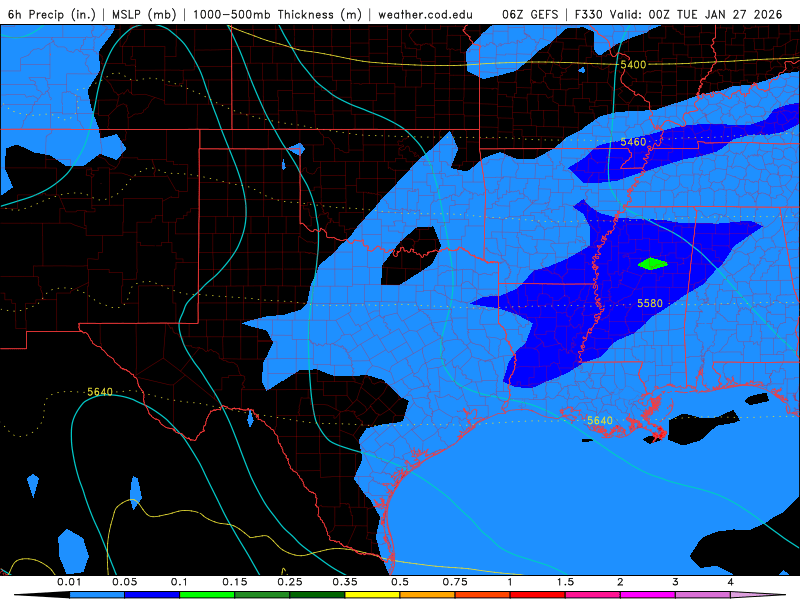Select the 5400 thickness contour label
800x600 pixels.
point(633,64)
